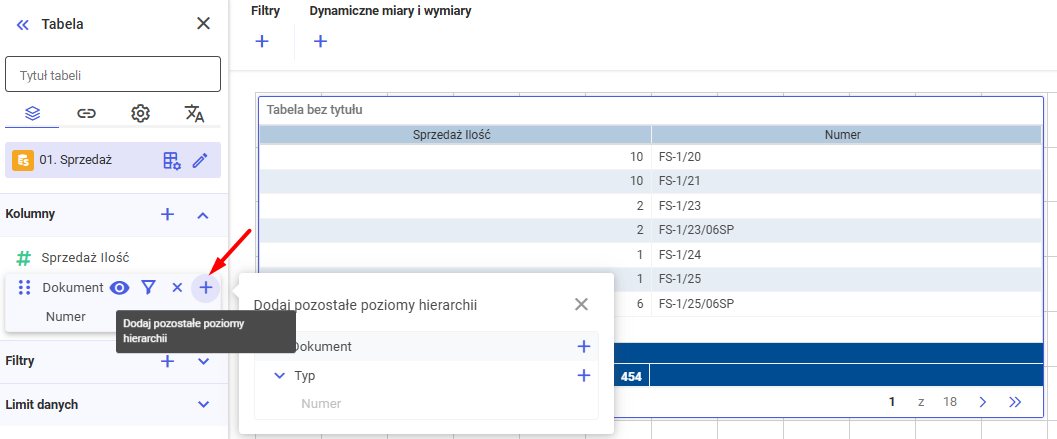
Task: Collapse the Kolumny section
Action: tap(203, 214)
